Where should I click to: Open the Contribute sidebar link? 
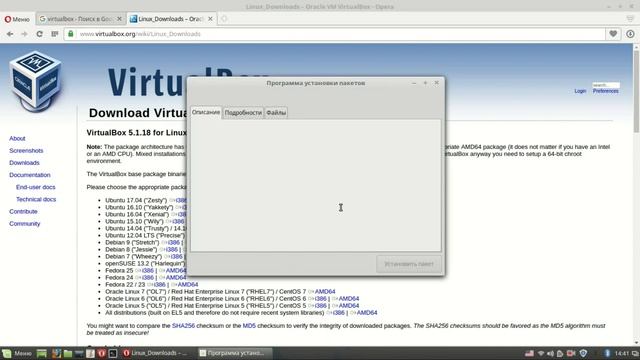click(x=23, y=211)
